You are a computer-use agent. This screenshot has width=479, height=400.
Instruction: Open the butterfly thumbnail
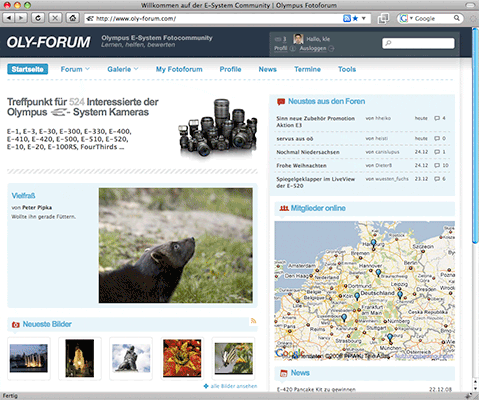(233, 358)
